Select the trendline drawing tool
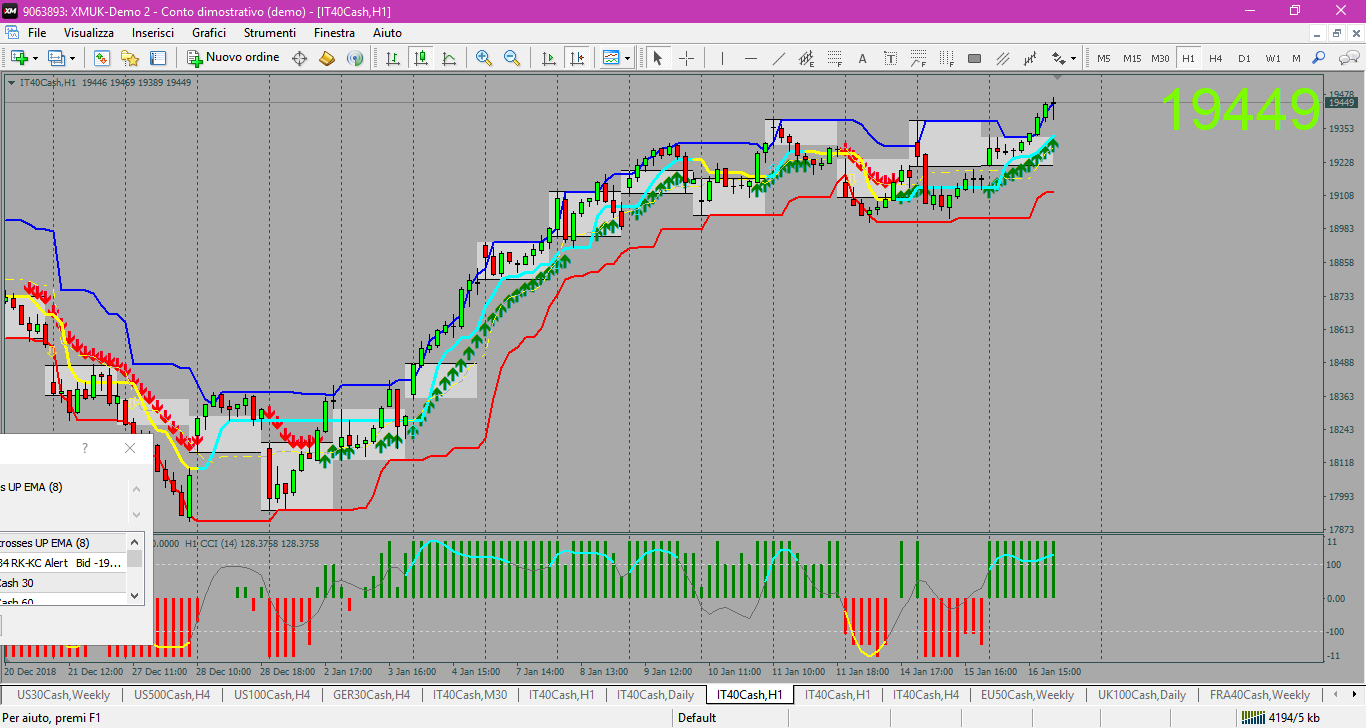This screenshot has height=728, width=1366. click(779, 58)
